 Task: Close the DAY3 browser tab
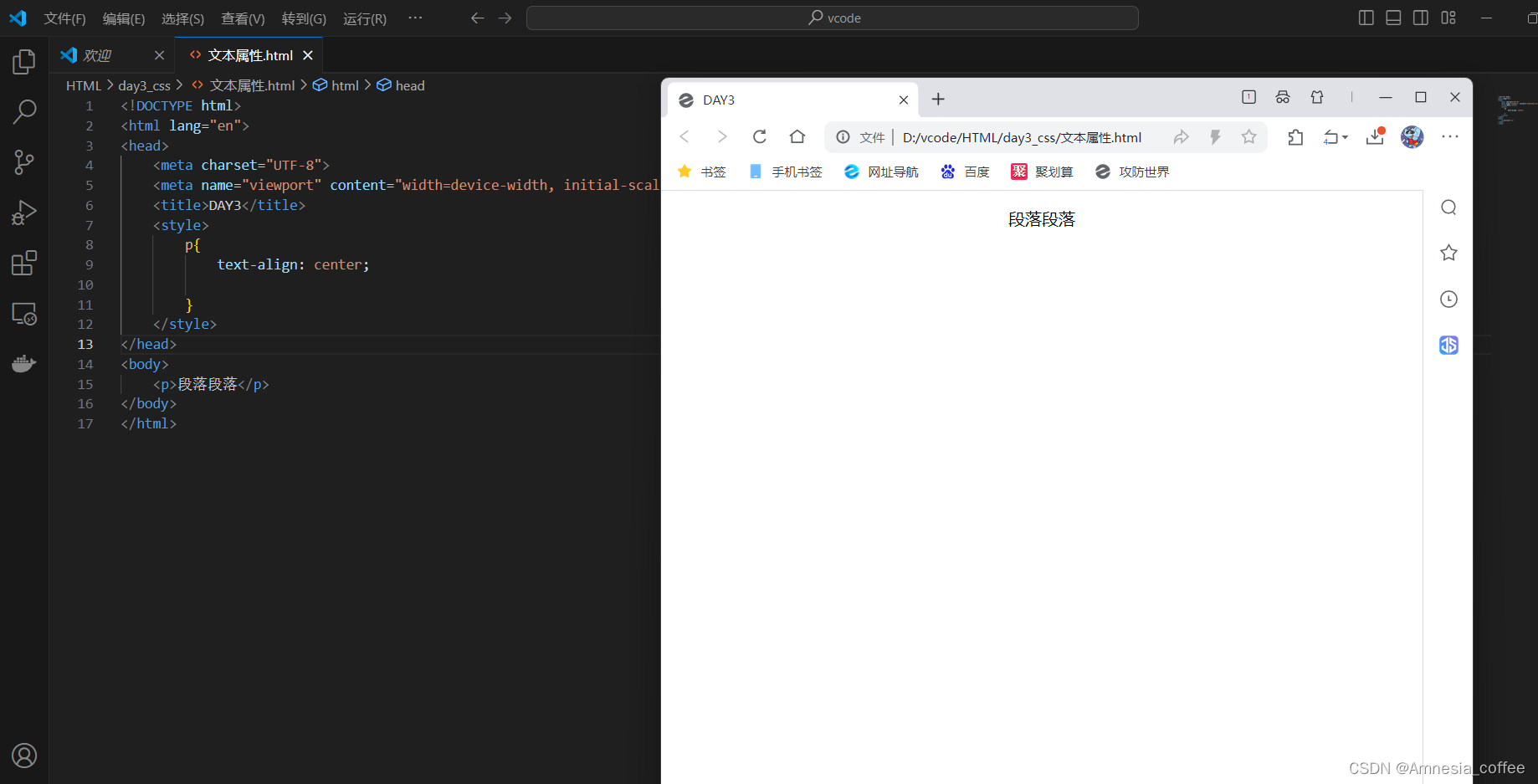(904, 100)
